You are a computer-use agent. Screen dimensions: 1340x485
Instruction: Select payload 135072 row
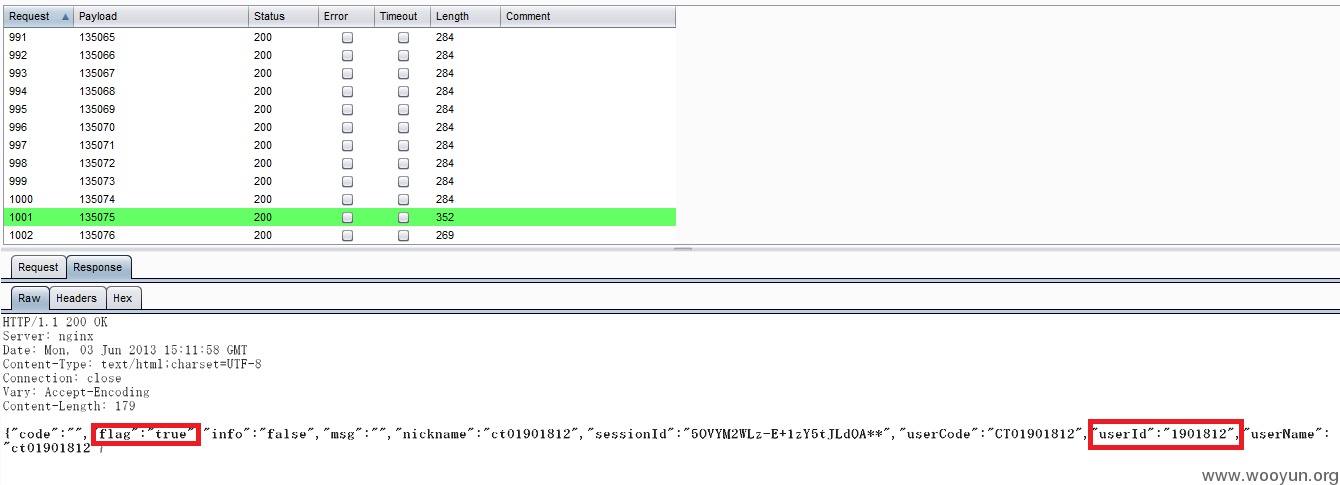tap(339, 163)
